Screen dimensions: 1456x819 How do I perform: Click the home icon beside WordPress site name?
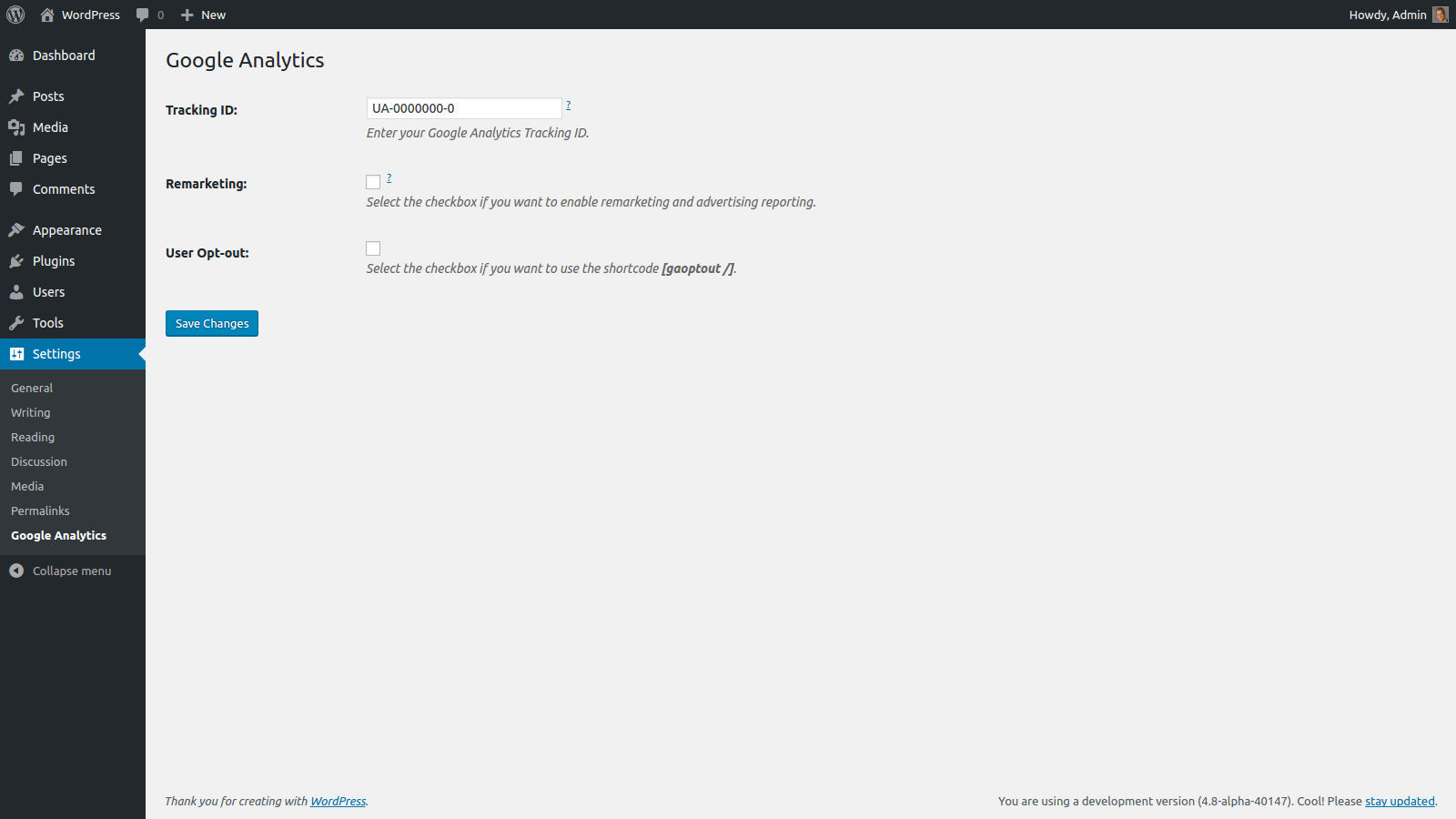tap(47, 15)
